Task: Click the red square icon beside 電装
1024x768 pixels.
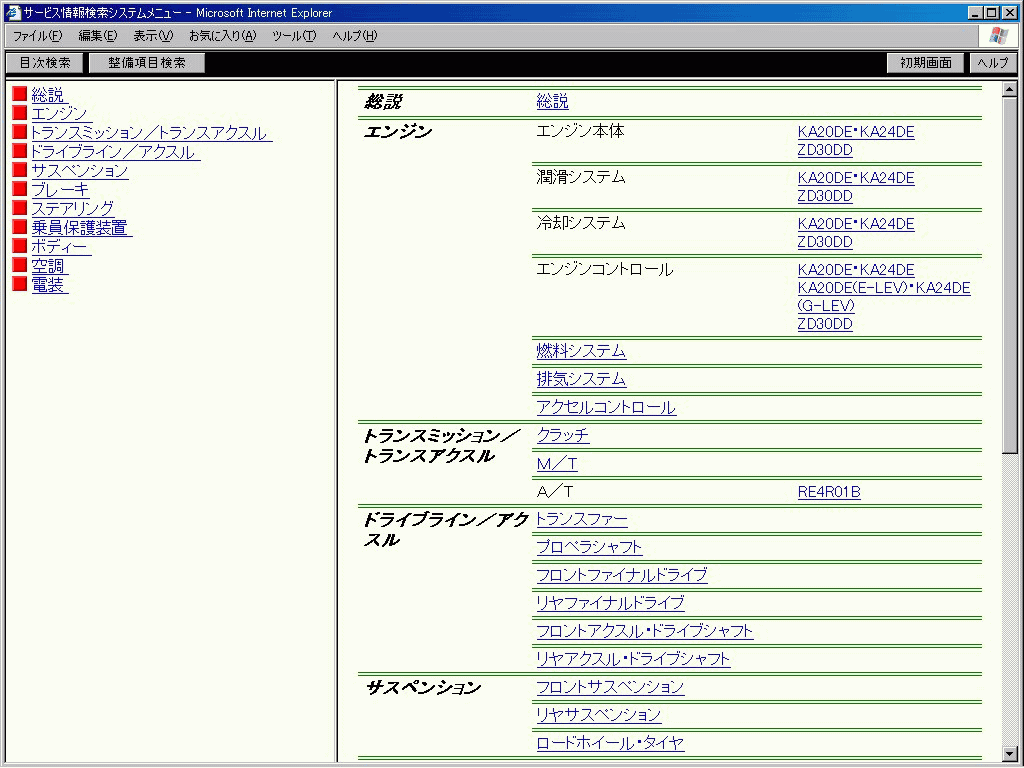Action: (x=20, y=283)
